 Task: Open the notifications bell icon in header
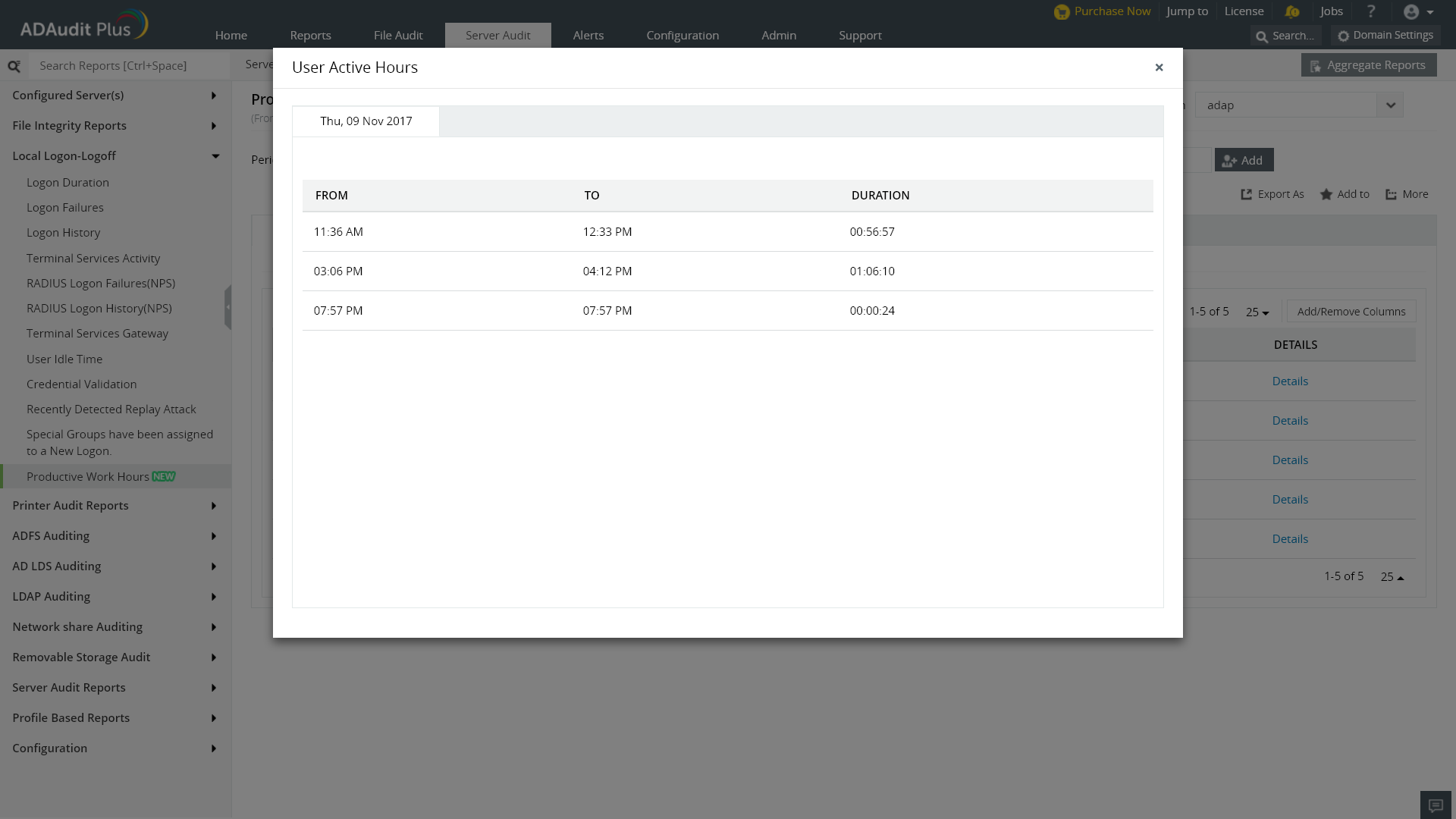(1292, 11)
